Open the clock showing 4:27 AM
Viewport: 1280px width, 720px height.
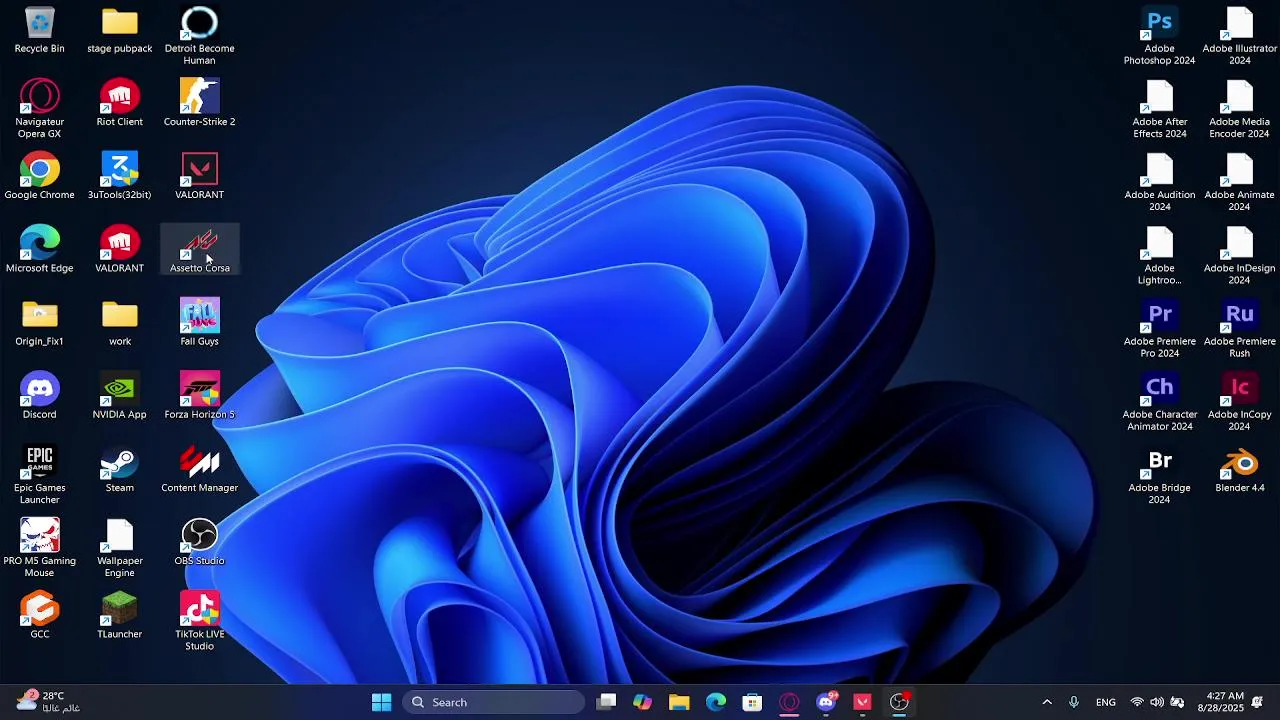(x=1221, y=702)
